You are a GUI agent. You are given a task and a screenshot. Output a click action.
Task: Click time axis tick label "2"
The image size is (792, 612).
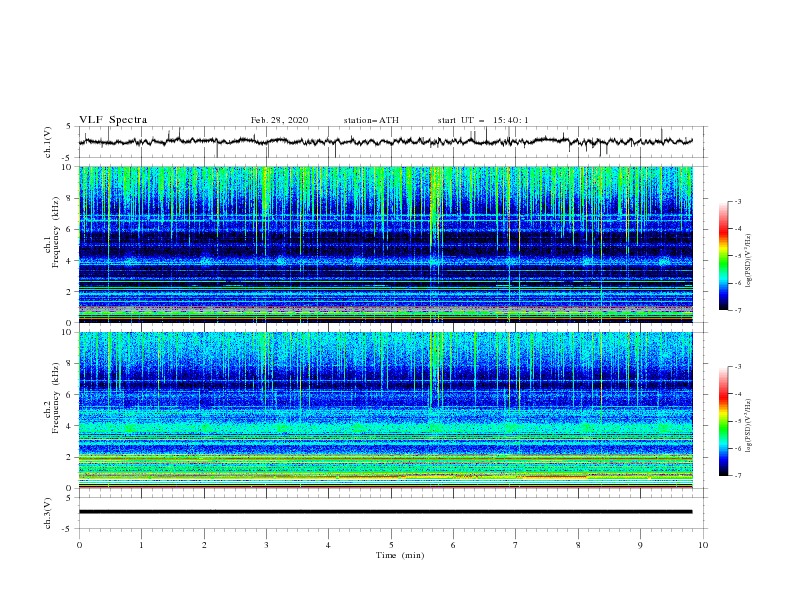click(x=204, y=545)
